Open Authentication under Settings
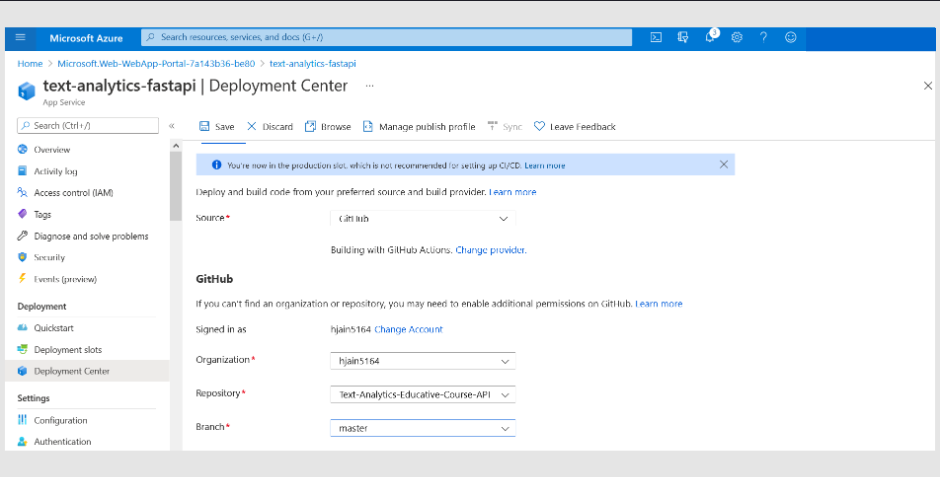Image resolution: width=940 pixels, height=477 pixels. point(62,442)
